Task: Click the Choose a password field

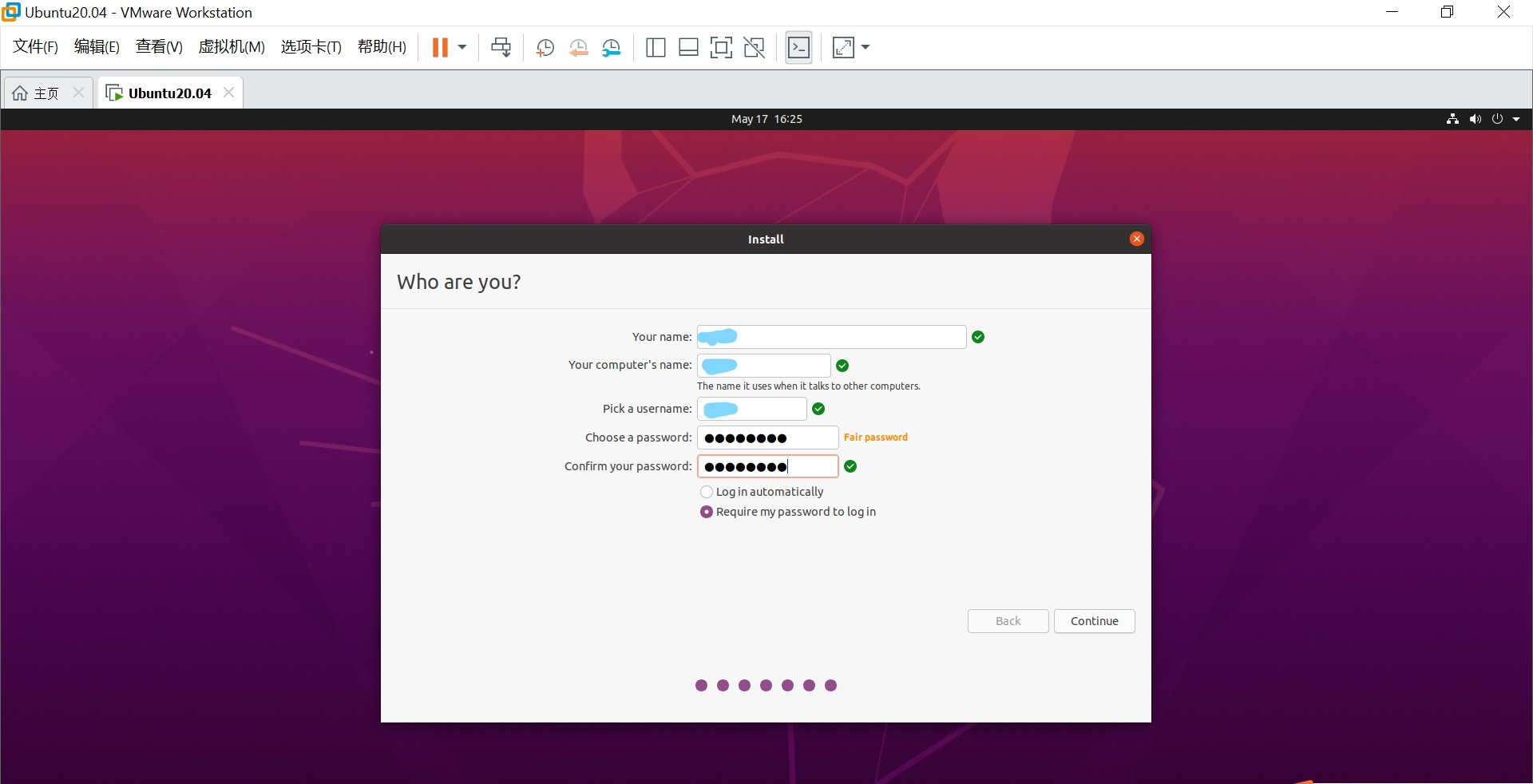Action: 767,438
